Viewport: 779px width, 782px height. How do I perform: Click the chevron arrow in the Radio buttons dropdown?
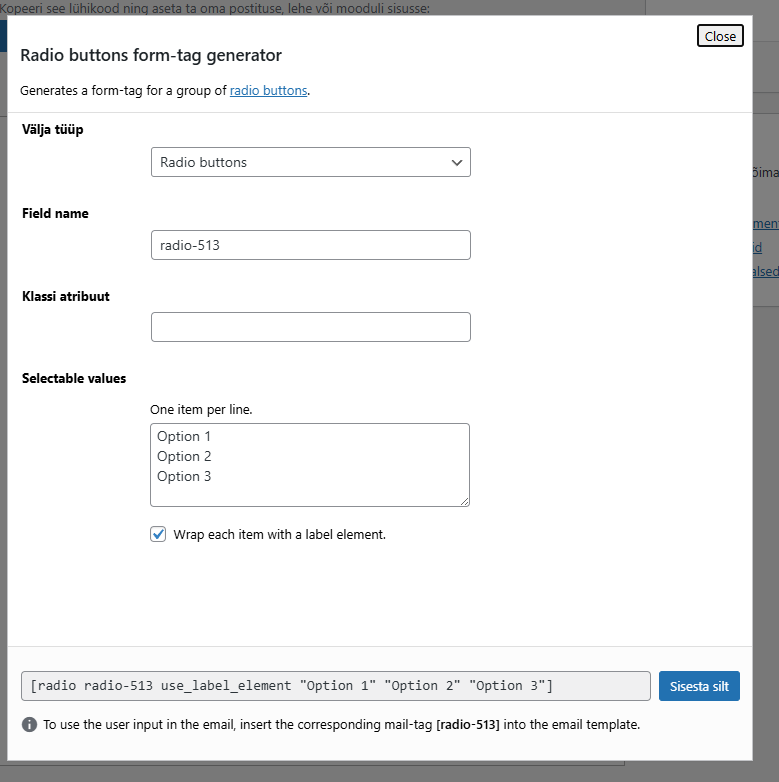point(457,162)
